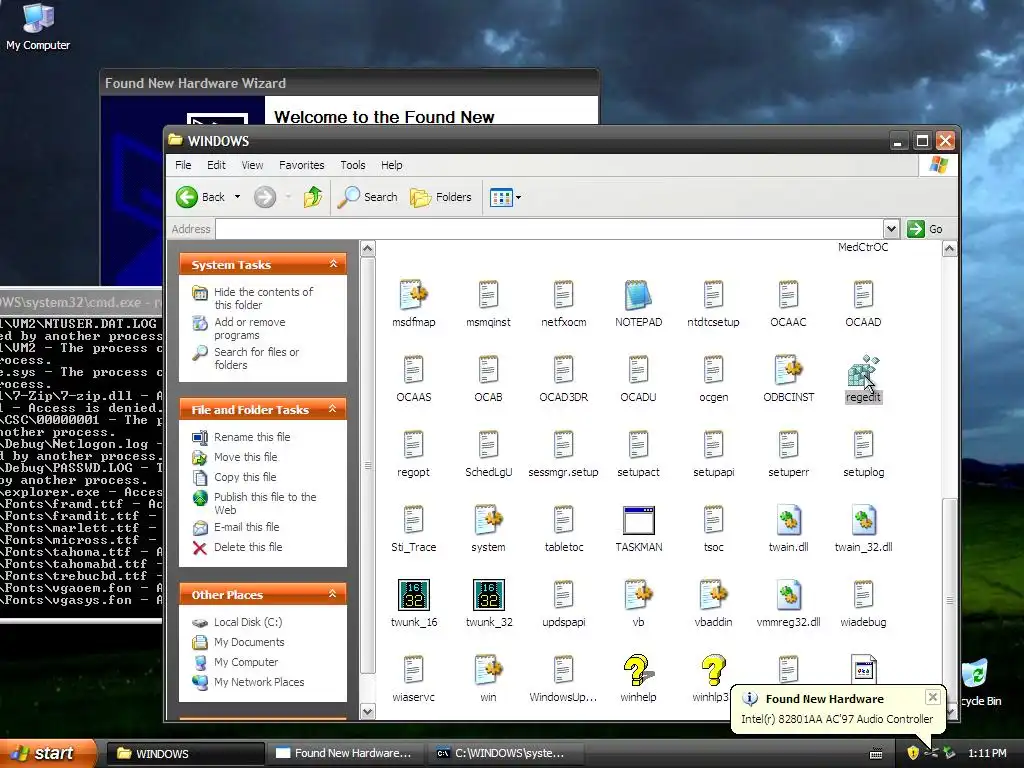
Task: Select the netfxocm file icon
Action: coord(563,295)
